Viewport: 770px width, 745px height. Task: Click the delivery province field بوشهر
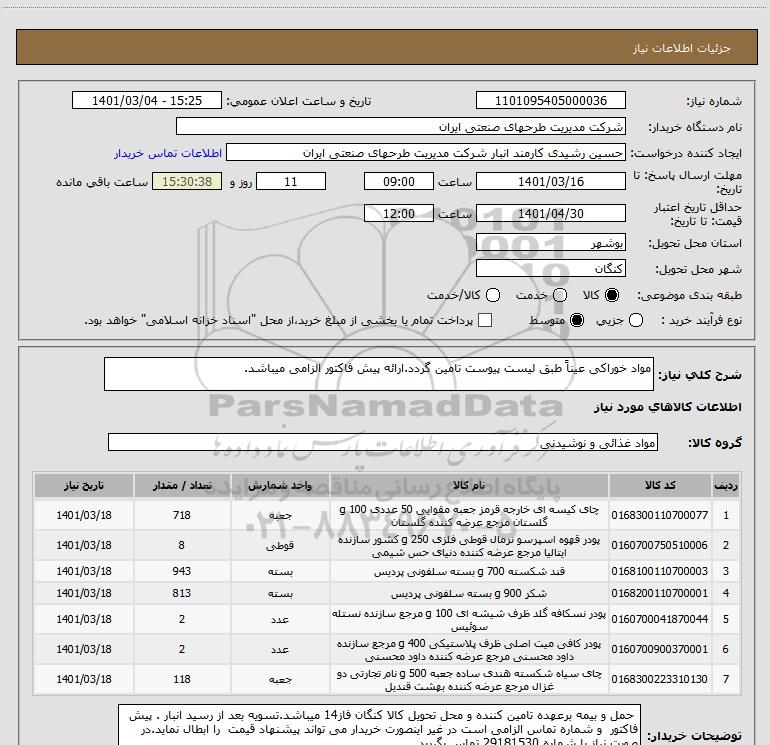click(550, 243)
